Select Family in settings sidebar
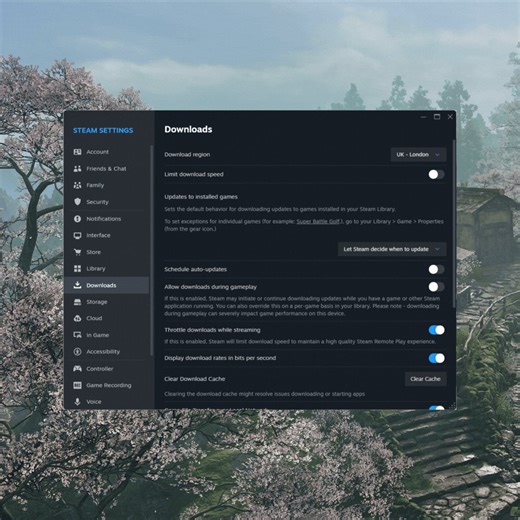This screenshot has width=520, height=520. coord(107,185)
